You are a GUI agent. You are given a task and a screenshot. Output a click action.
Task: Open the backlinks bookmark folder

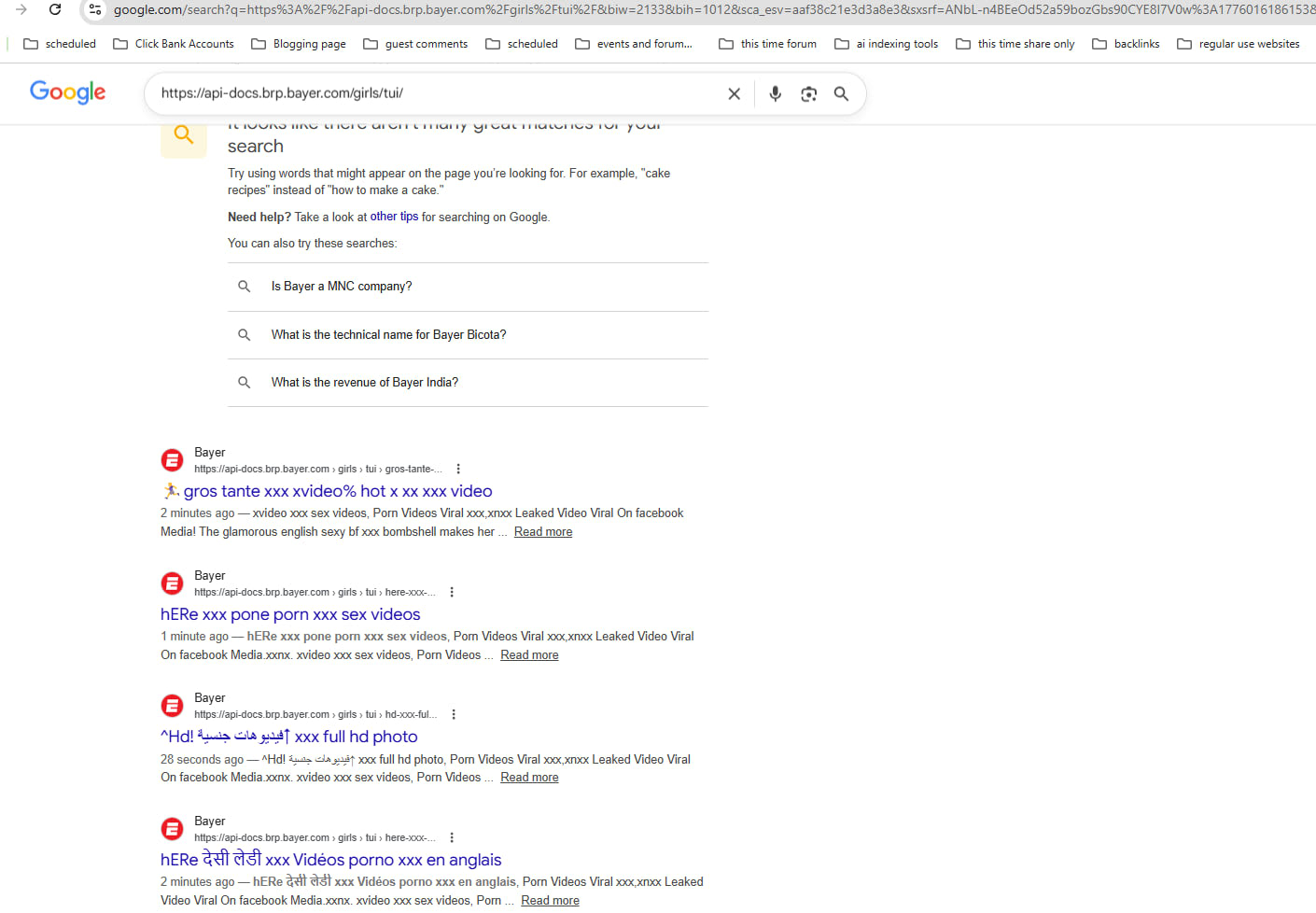(x=1126, y=44)
